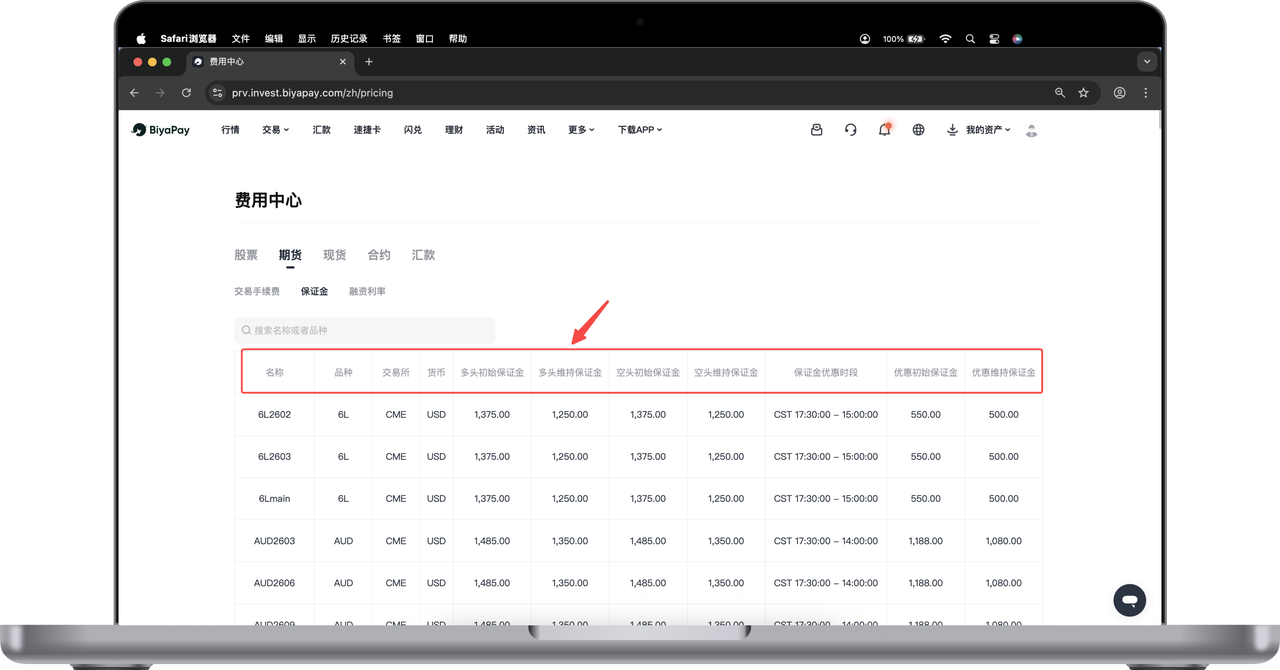The height and width of the screenshot is (670, 1280).
Task: Go to 行情 in navigation
Action: [230, 130]
